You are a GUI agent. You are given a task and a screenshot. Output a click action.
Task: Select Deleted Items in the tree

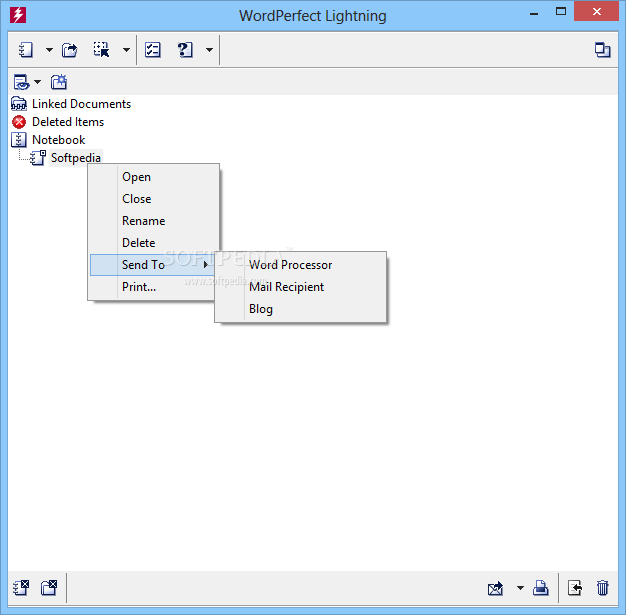pyautogui.click(x=68, y=122)
